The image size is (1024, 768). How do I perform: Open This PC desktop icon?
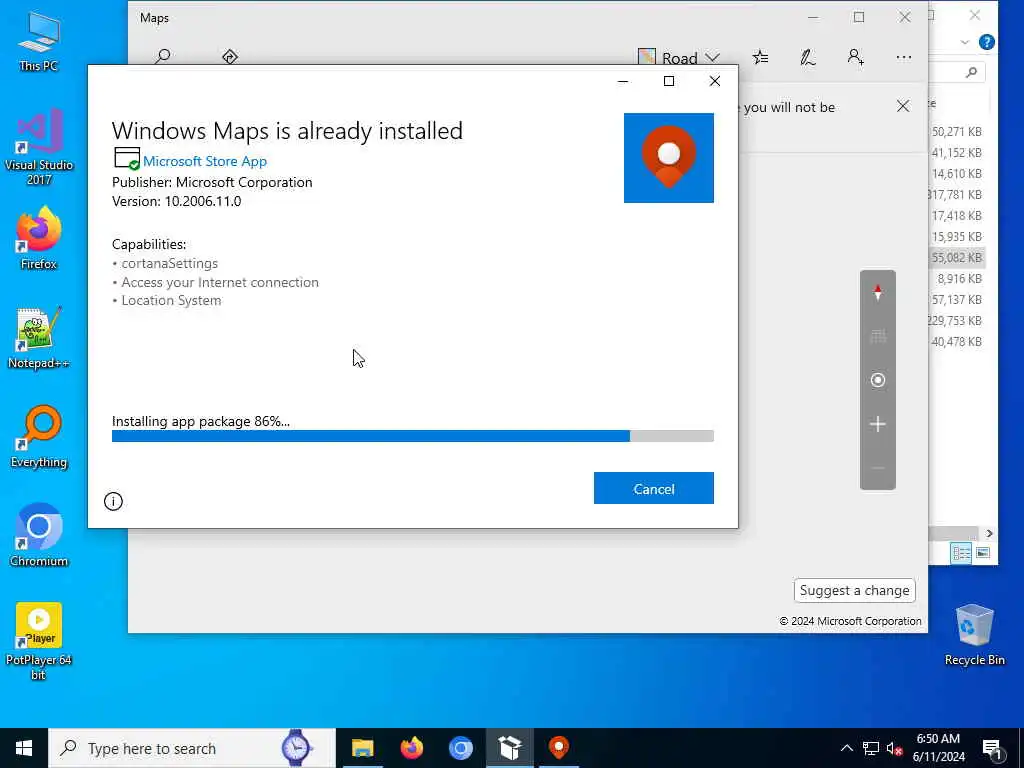pyautogui.click(x=39, y=42)
